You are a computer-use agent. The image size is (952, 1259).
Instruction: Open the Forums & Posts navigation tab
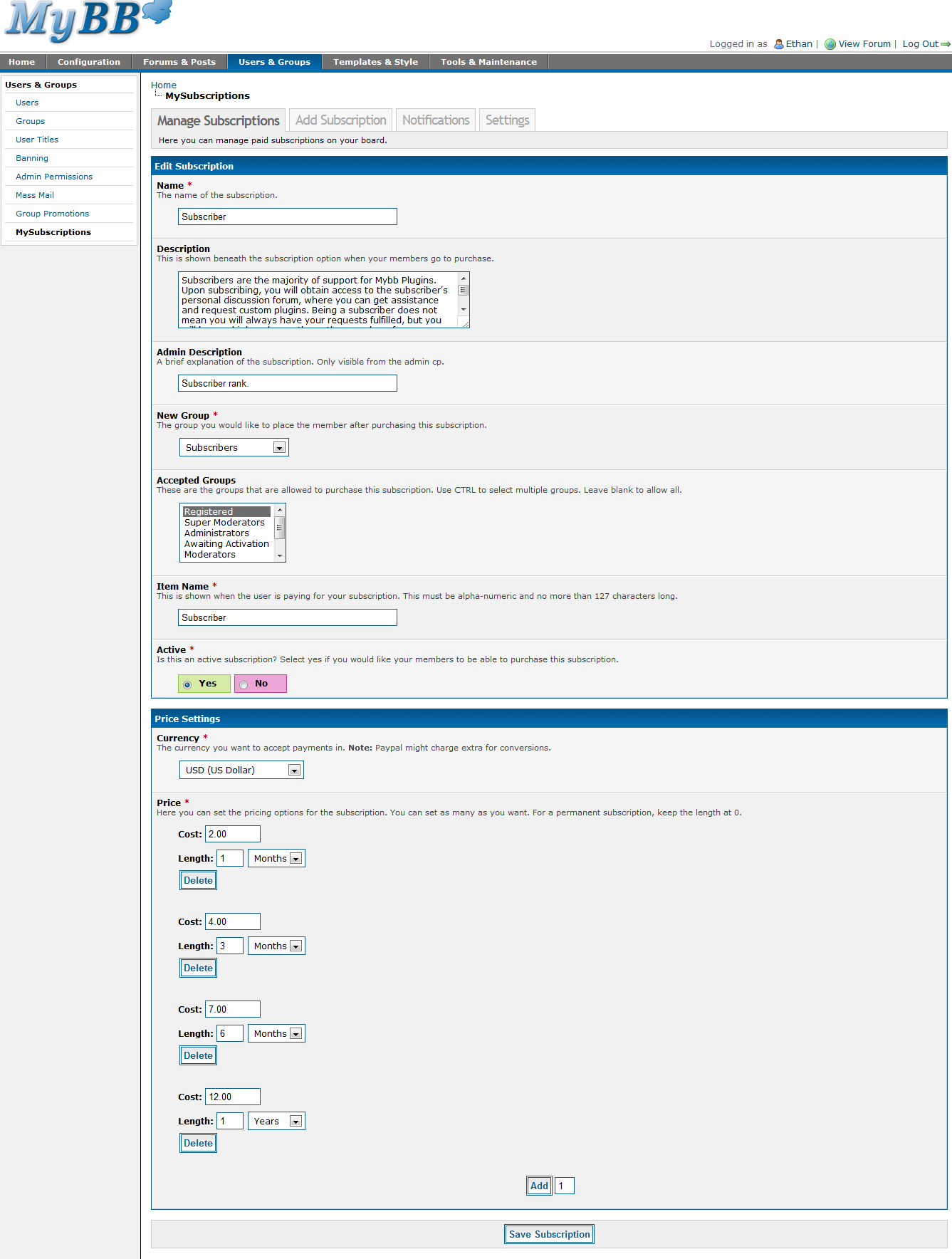click(179, 62)
